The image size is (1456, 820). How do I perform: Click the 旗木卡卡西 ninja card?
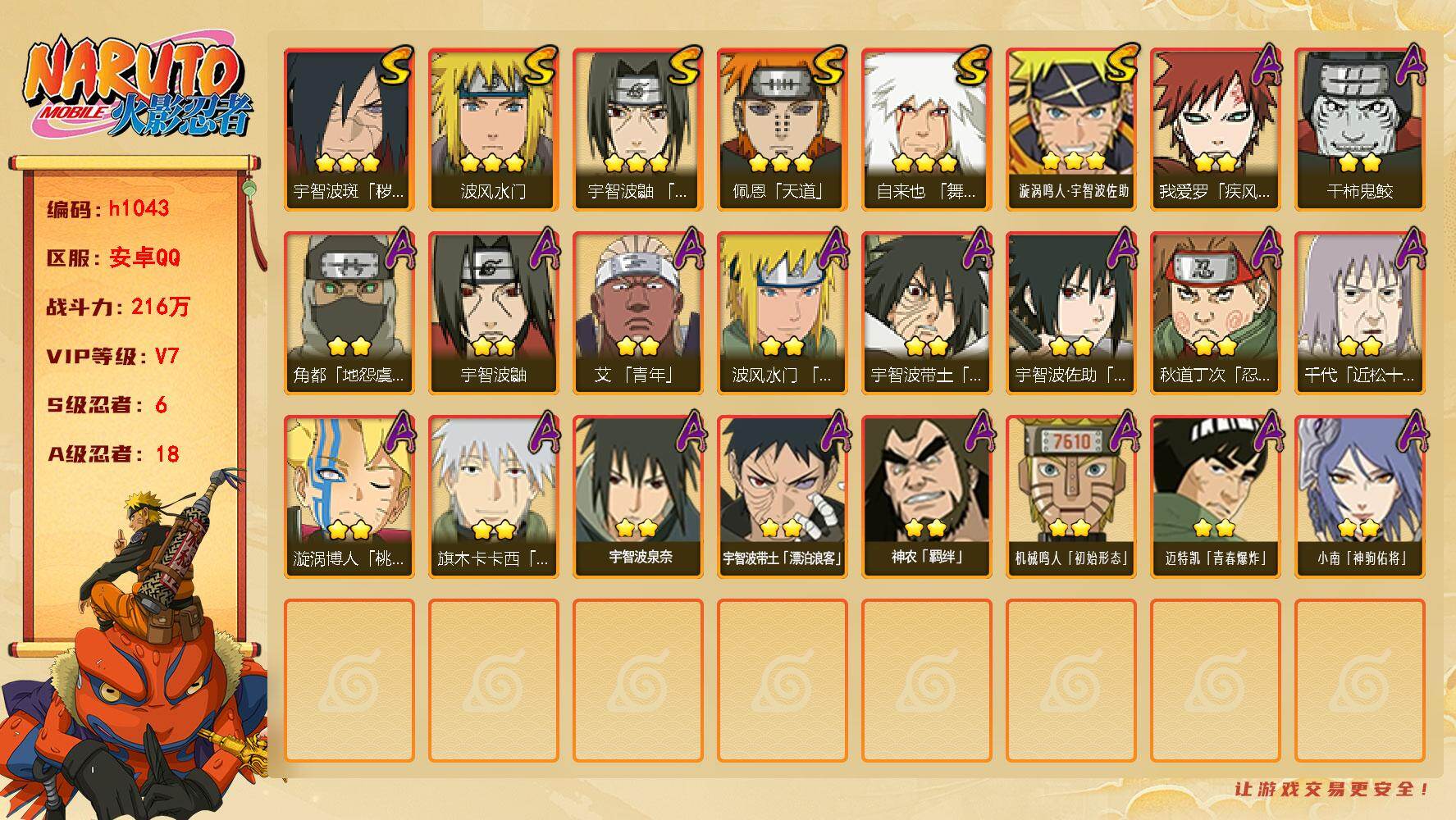coord(493,496)
